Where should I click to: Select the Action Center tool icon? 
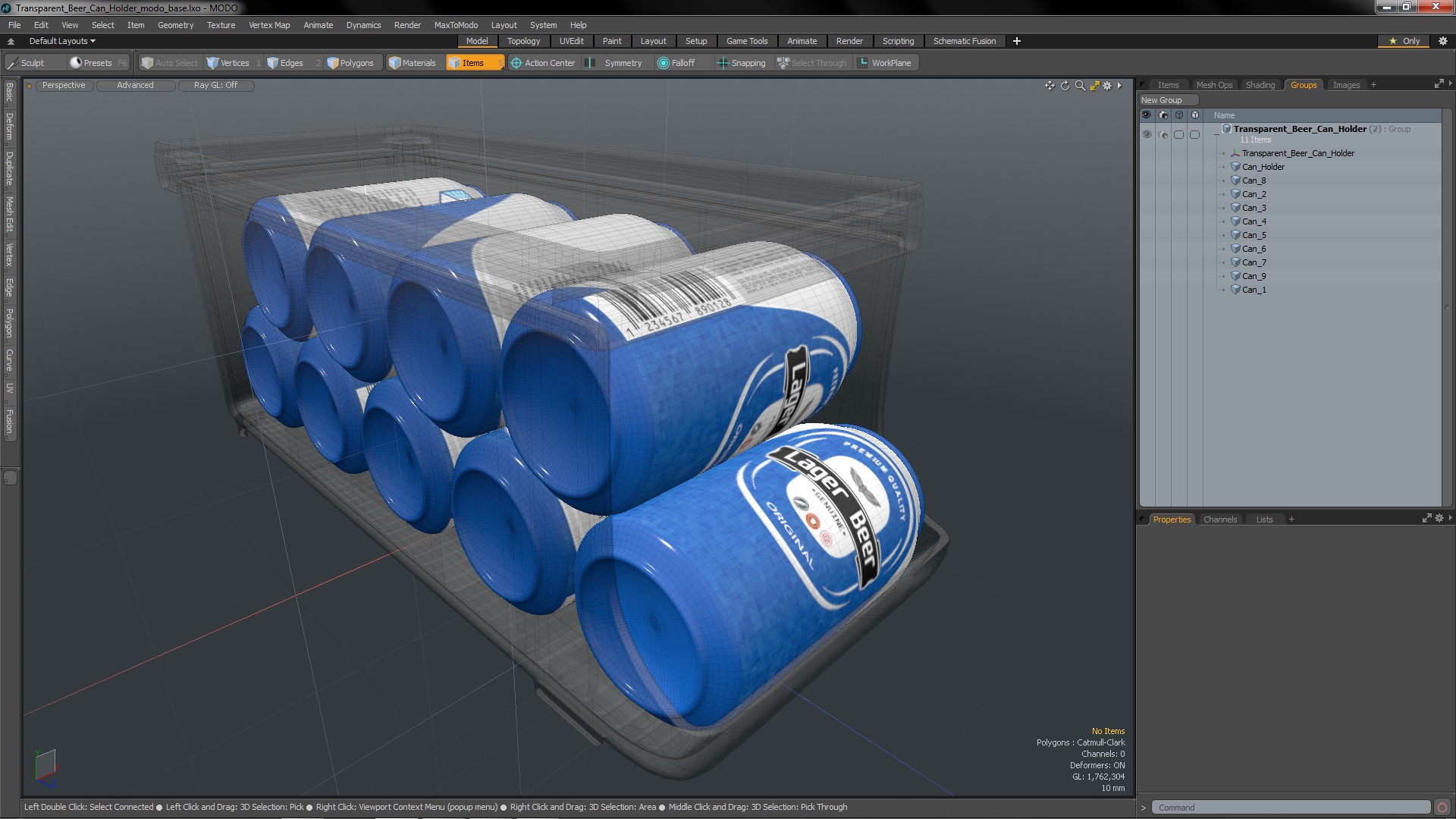coord(516,63)
